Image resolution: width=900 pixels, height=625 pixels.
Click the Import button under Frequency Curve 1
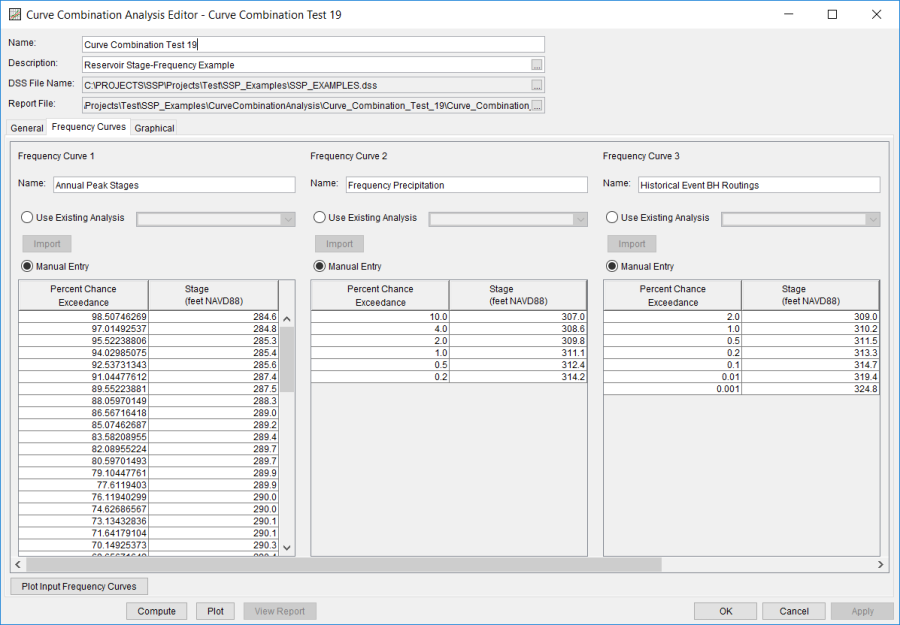[x=46, y=243]
